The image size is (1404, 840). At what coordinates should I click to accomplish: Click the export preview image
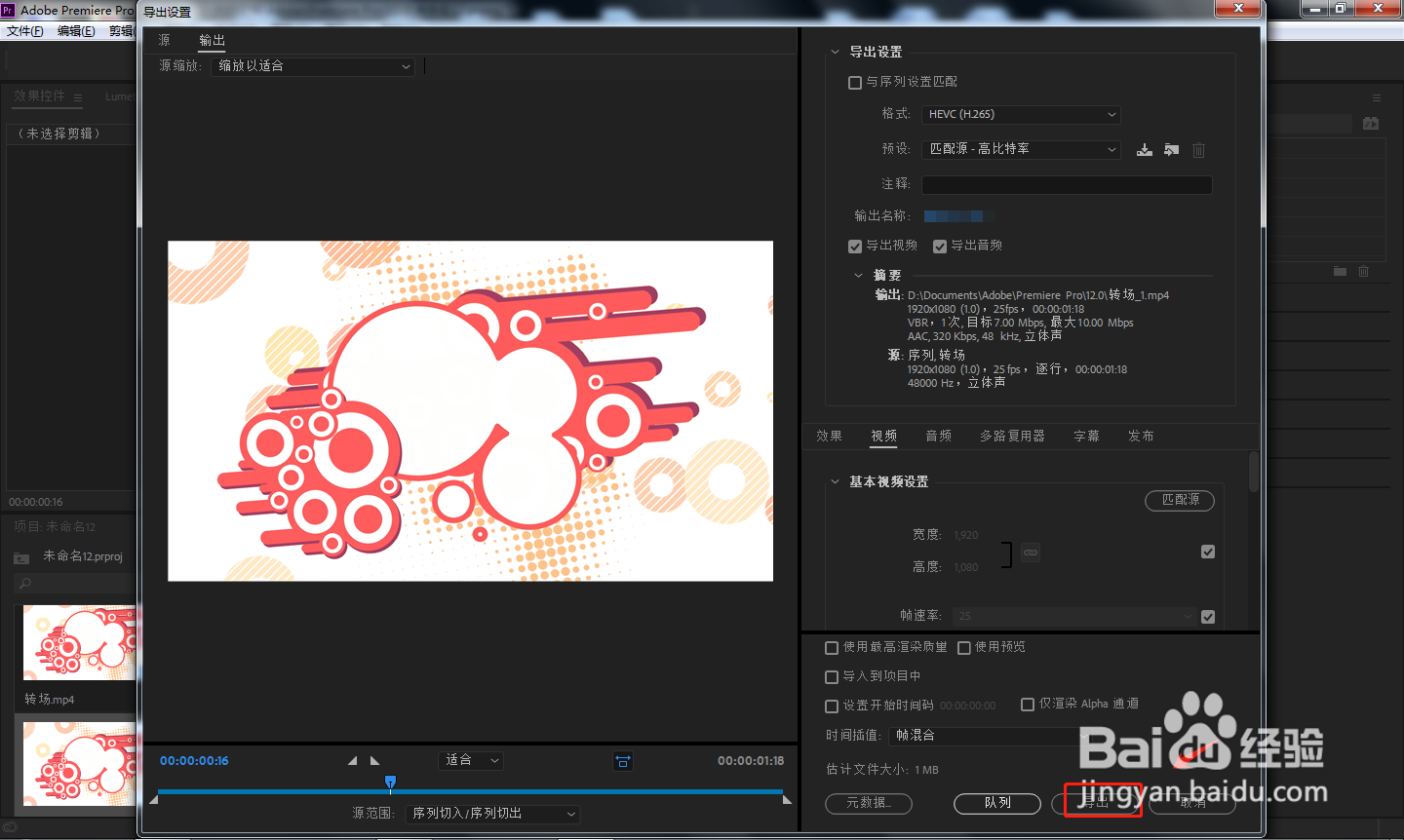(470, 411)
